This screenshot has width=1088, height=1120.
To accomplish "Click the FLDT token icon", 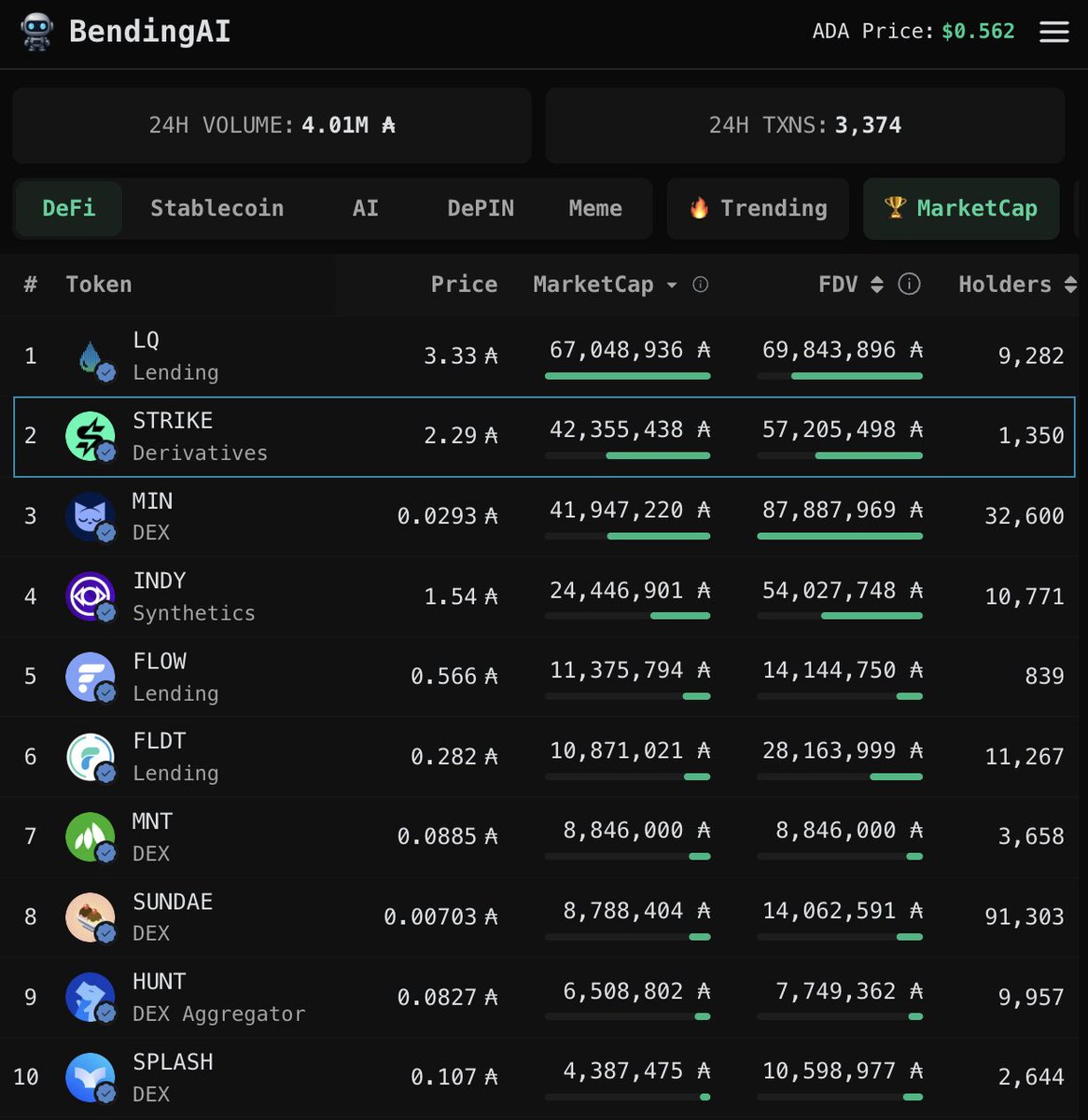I will tap(91, 757).
